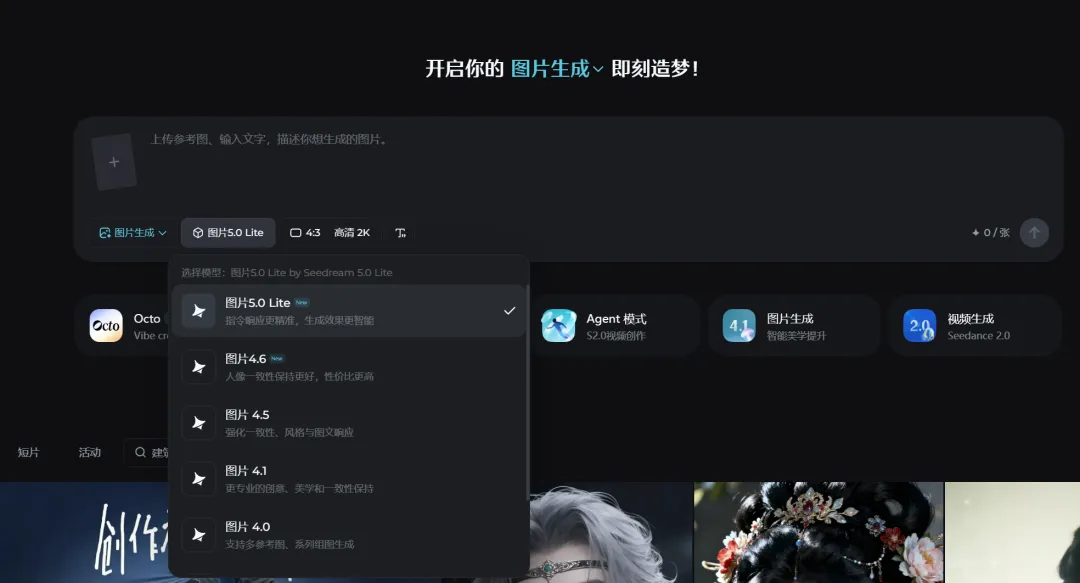Click the 2.0 视频生成 card icon
The height and width of the screenshot is (583, 1080).
coord(920,325)
